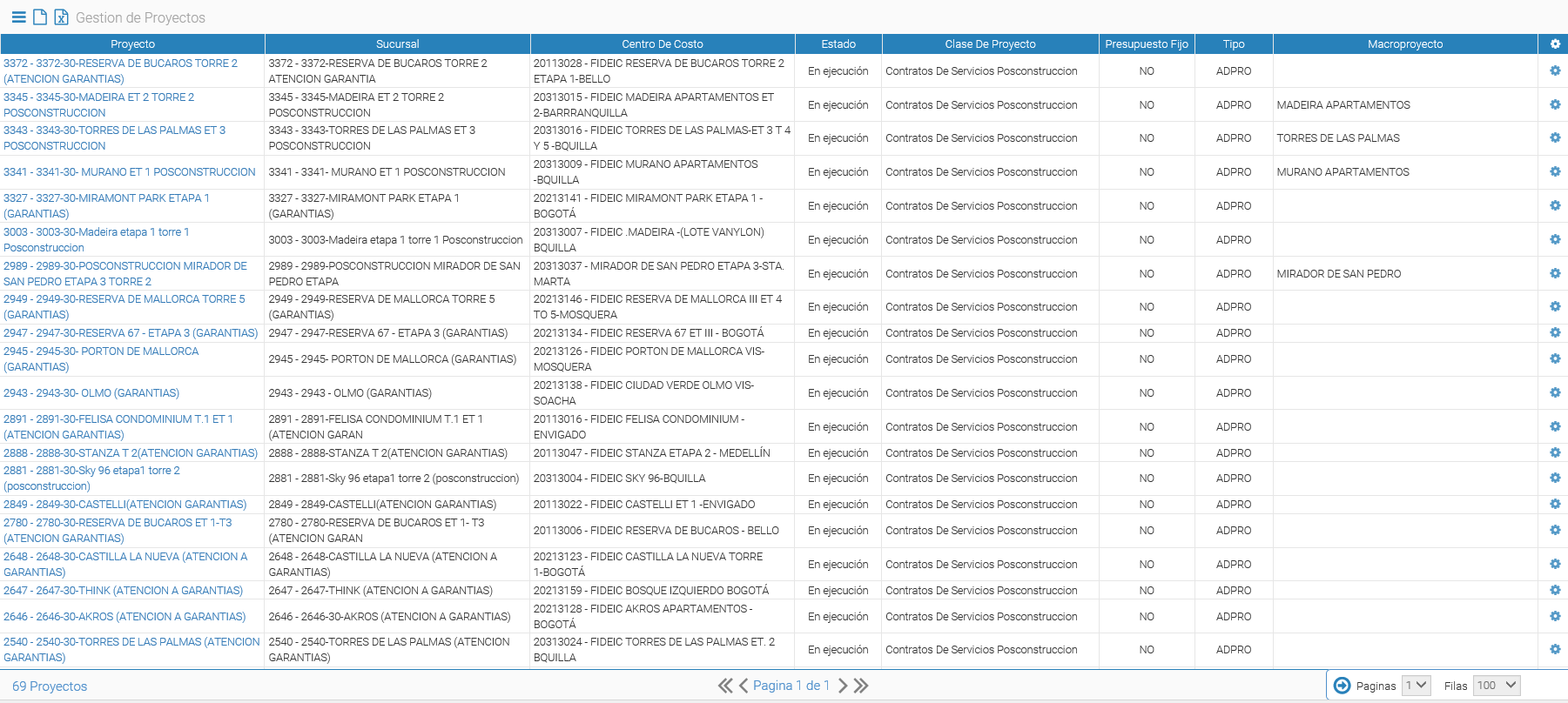
Task: Open gear options for project 2888 row
Action: [x=1555, y=452]
